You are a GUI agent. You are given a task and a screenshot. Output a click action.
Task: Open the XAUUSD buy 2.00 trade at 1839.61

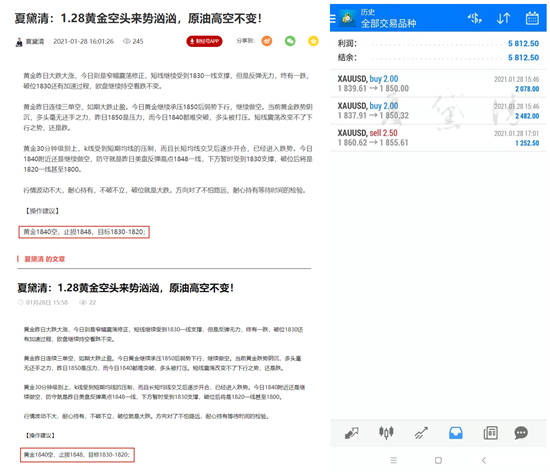click(438, 83)
